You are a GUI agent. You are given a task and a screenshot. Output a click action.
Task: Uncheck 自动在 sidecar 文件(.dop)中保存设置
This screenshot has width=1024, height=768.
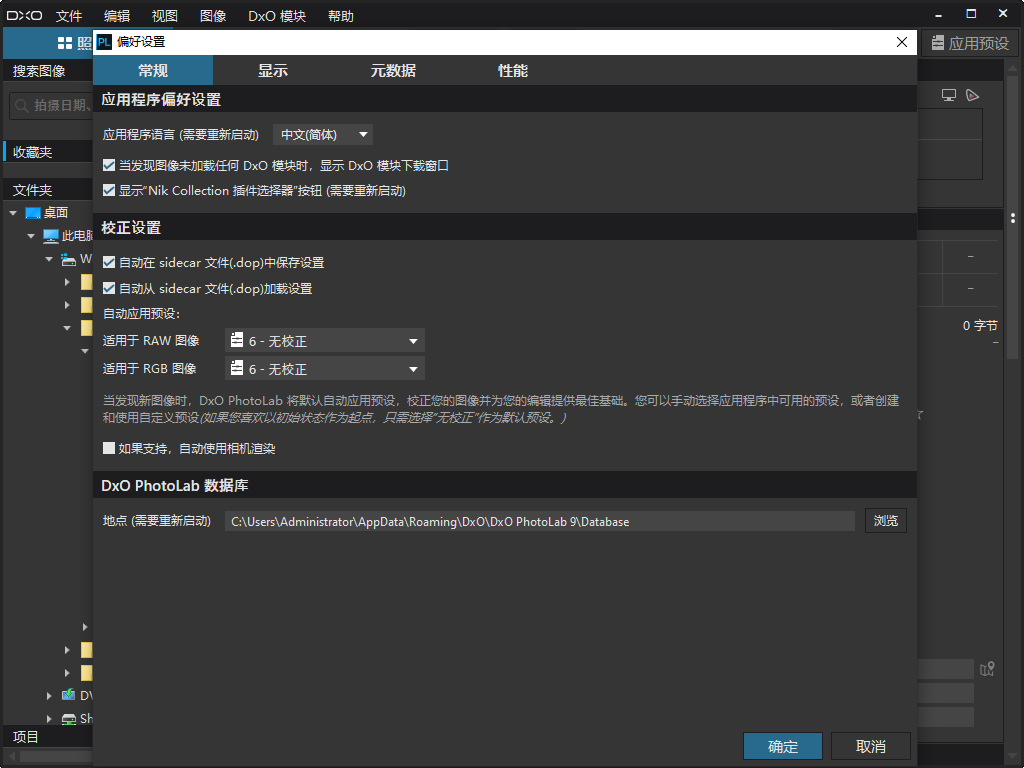click(108, 262)
